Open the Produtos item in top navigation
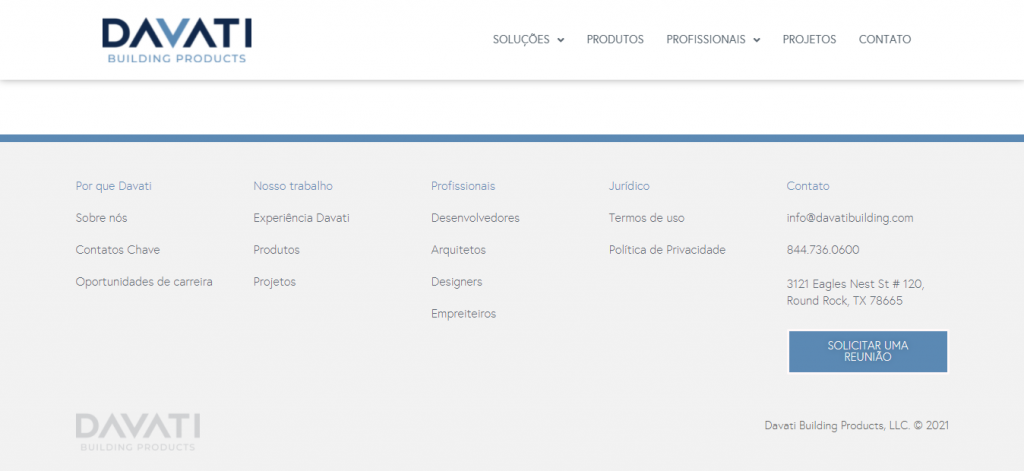This screenshot has height=471, width=1024. 615,39
